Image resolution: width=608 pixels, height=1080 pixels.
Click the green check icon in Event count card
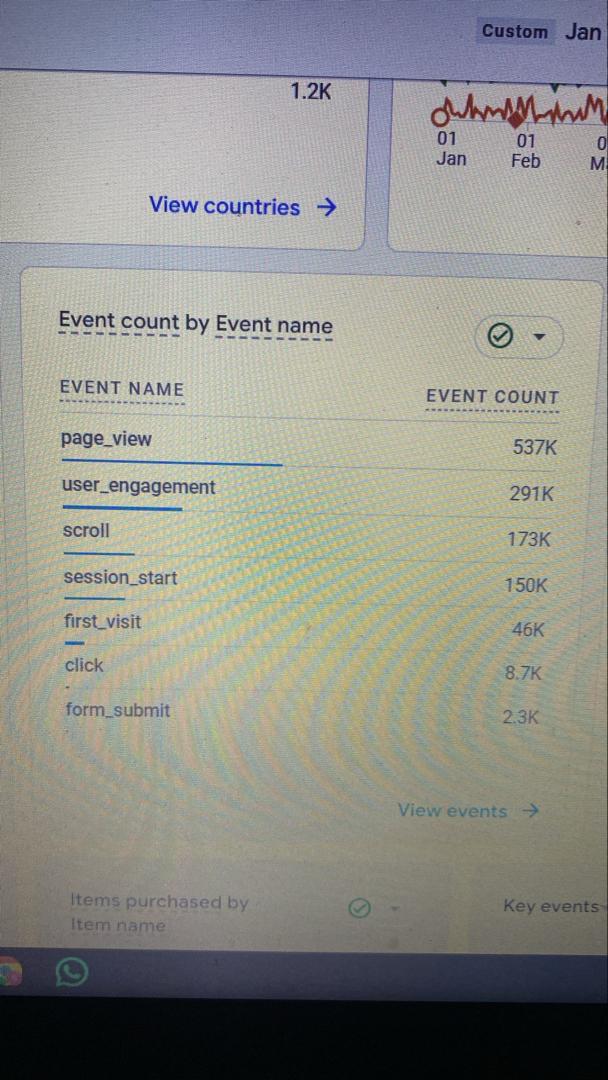498,338
